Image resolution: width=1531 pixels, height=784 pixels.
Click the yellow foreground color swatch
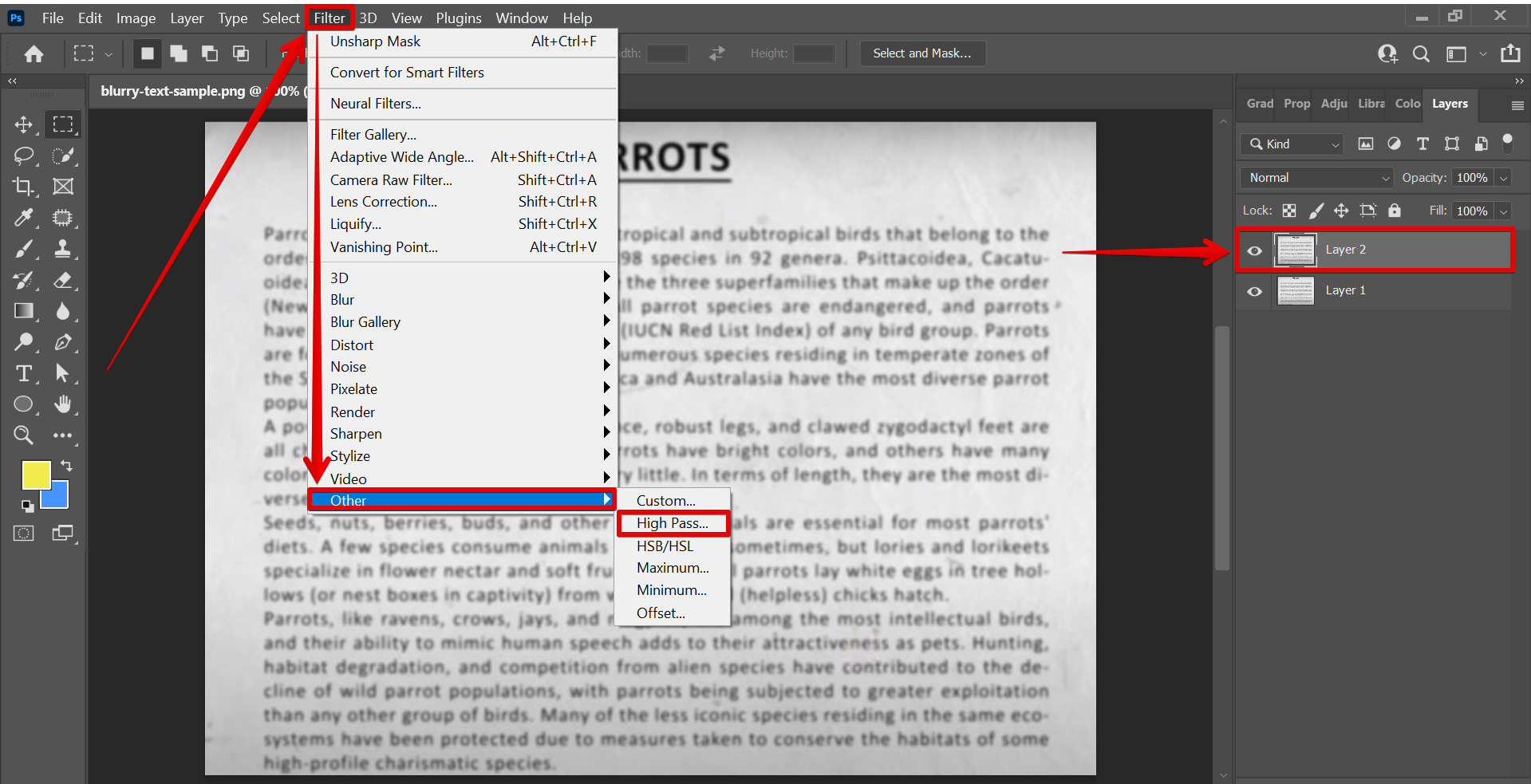click(x=35, y=475)
